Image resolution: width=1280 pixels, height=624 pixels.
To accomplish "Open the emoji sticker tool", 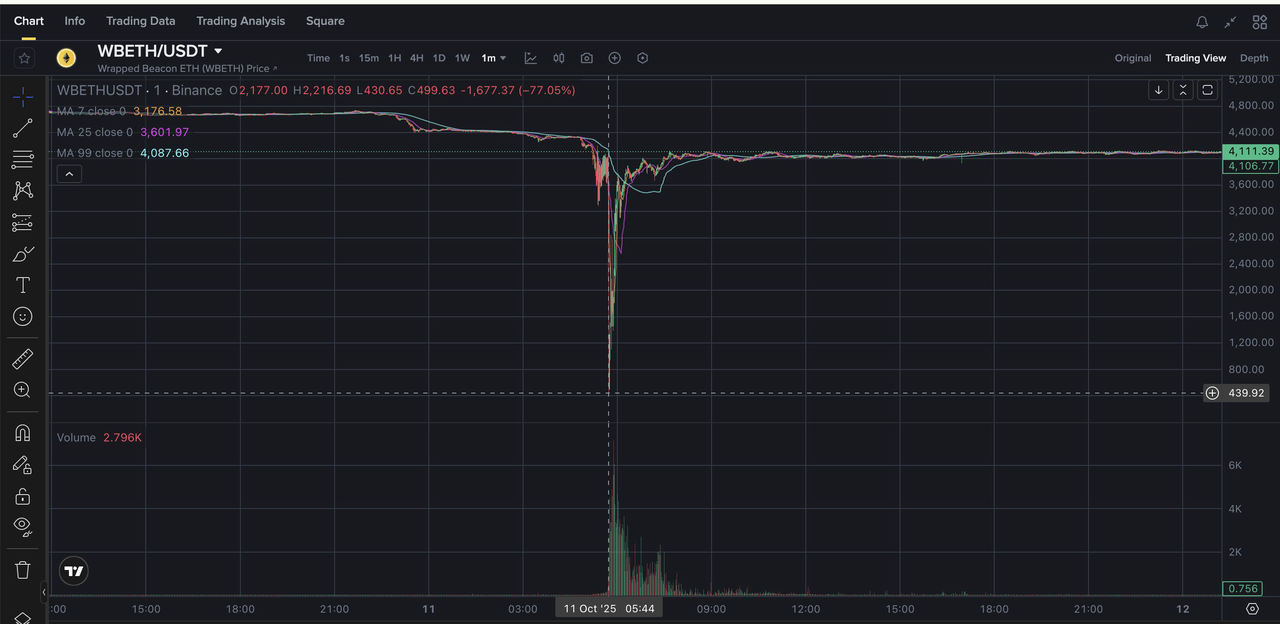I will click(22, 316).
